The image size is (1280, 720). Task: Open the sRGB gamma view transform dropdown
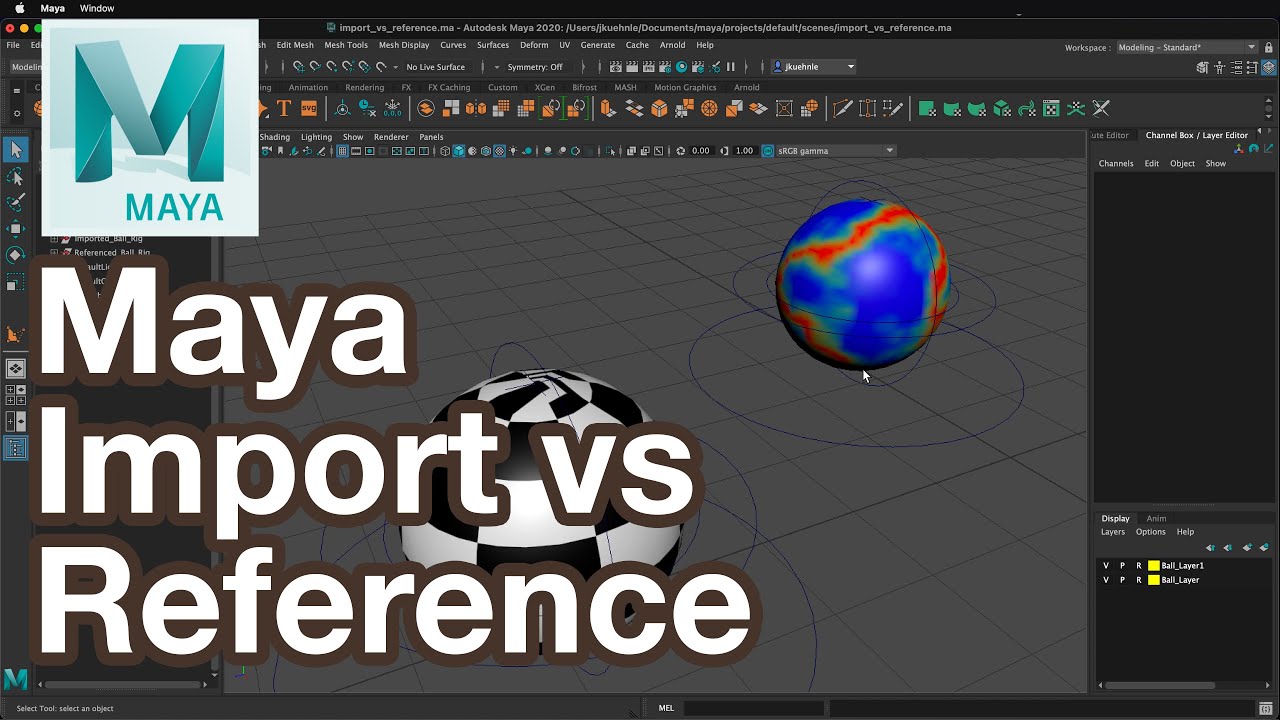click(x=836, y=151)
